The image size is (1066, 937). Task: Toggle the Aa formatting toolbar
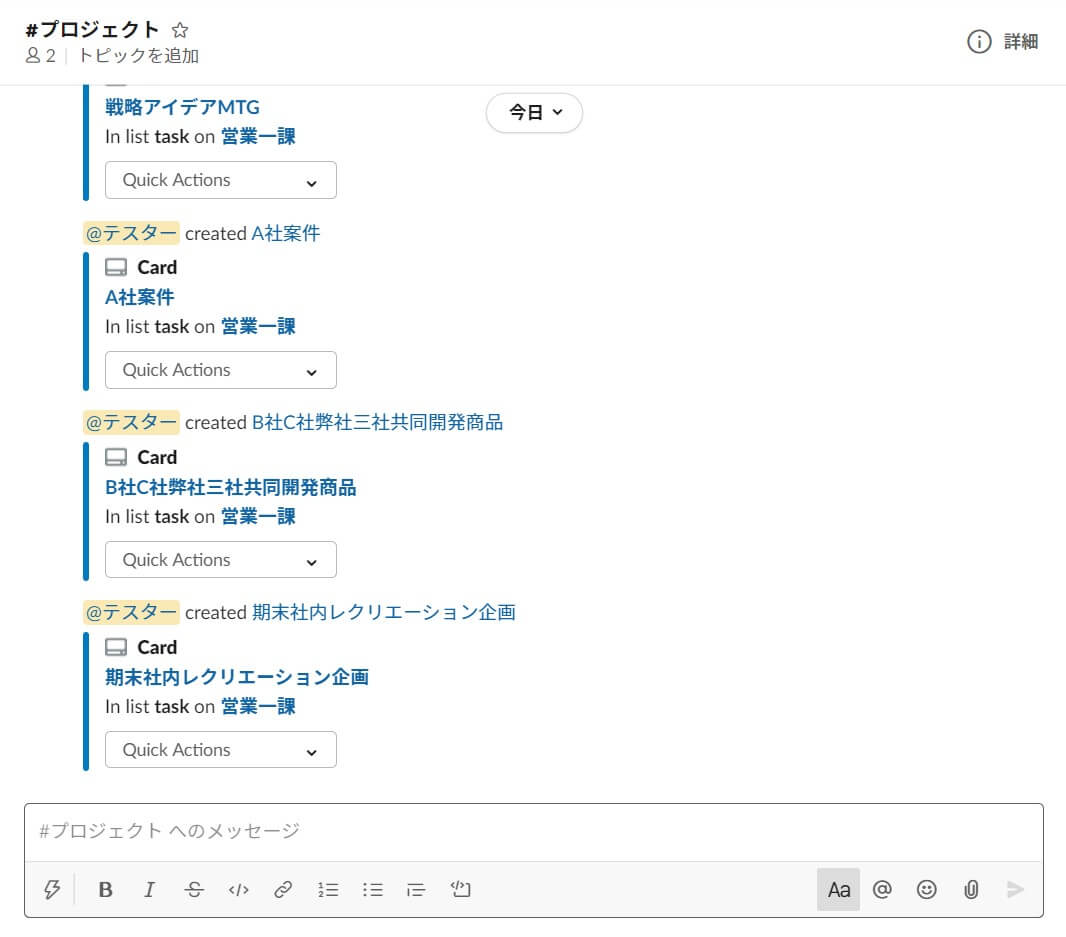[838, 889]
